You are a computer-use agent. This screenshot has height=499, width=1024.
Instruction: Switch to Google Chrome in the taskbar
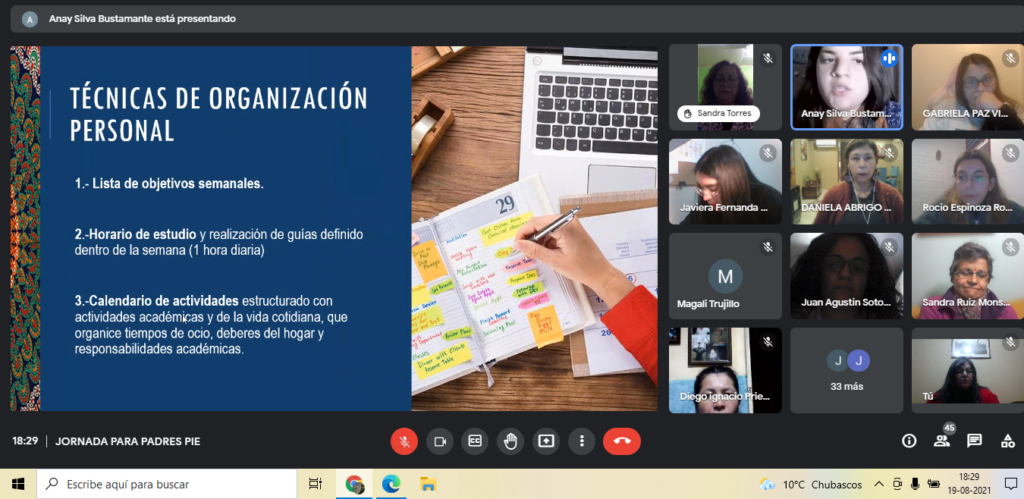click(x=355, y=484)
